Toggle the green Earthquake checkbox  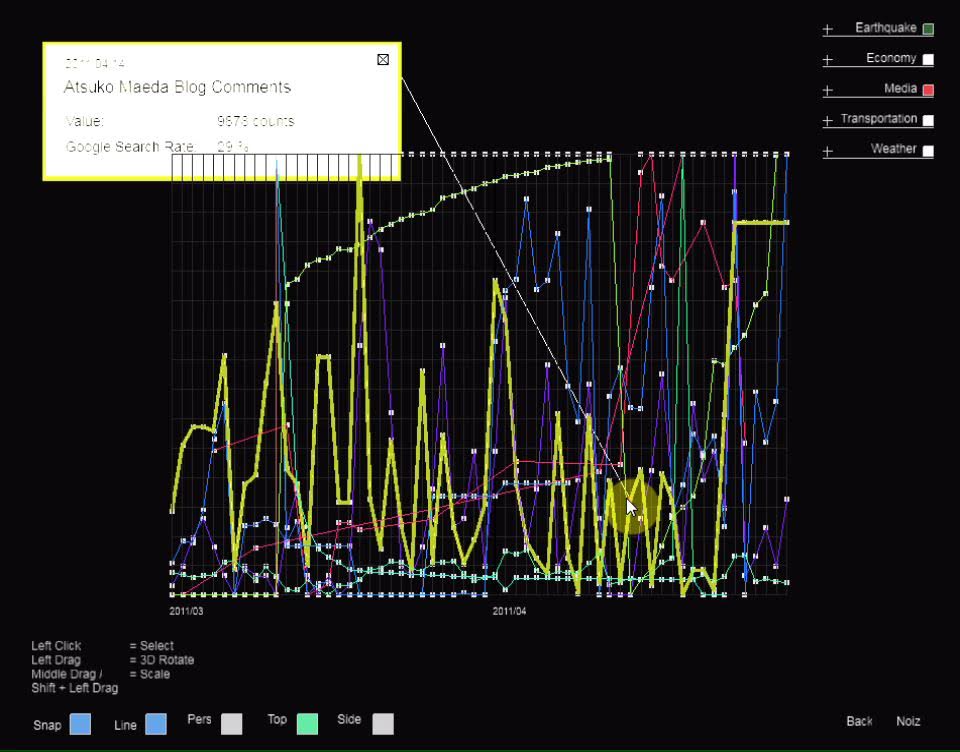(928, 30)
